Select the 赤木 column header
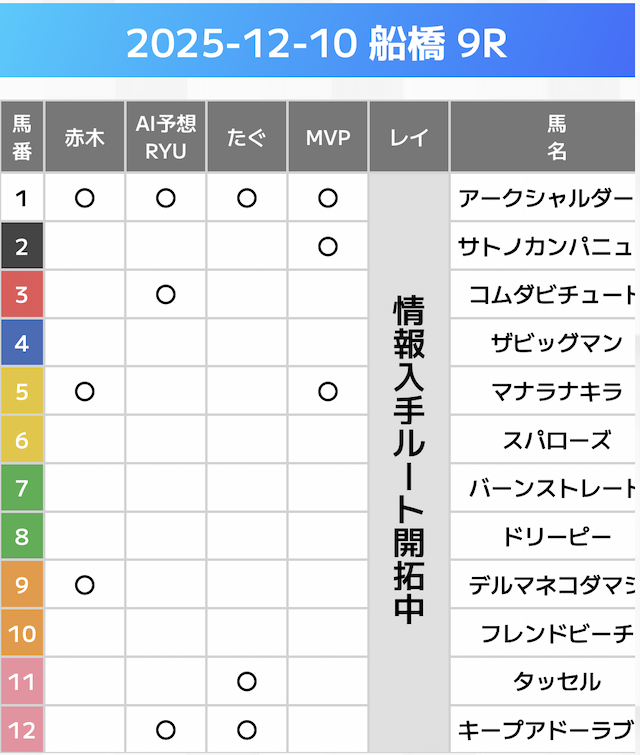Image resolution: width=640 pixels, height=755 pixels. [x=85, y=138]
